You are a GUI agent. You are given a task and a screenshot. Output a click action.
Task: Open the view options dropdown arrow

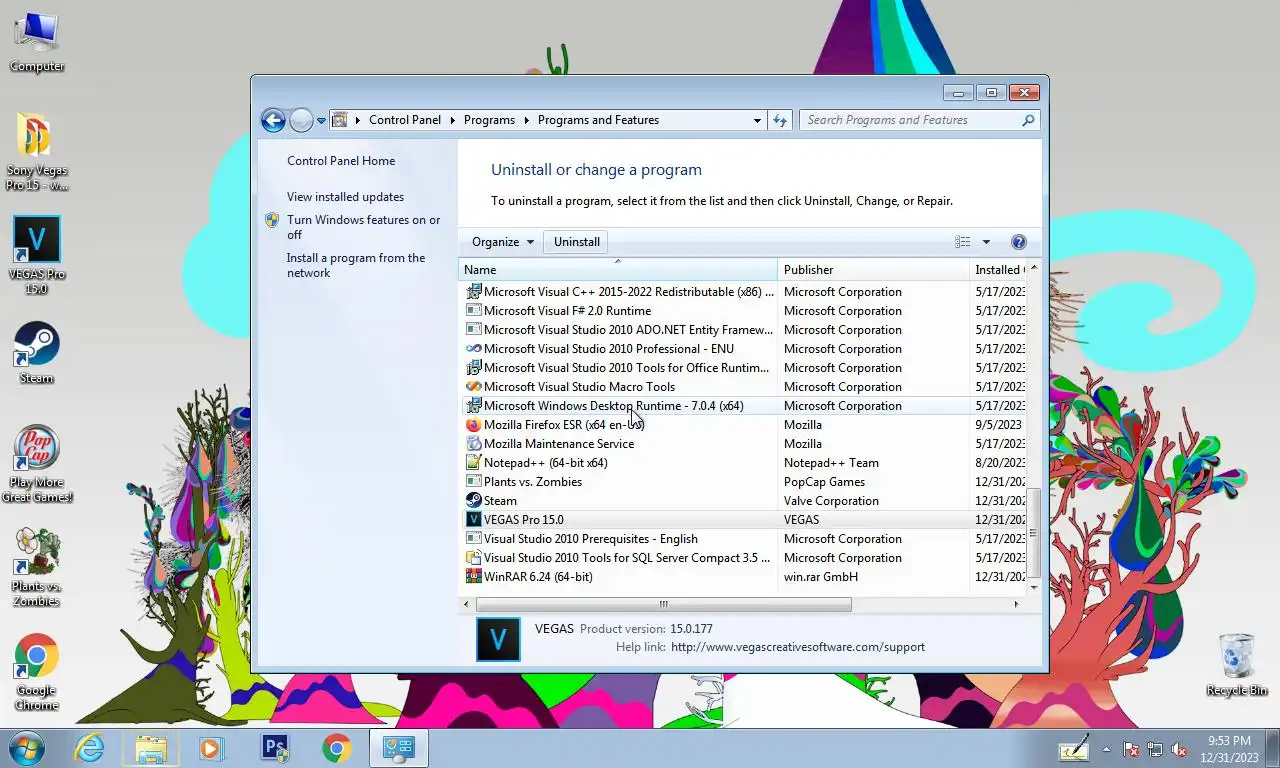(x=986, y=242)
